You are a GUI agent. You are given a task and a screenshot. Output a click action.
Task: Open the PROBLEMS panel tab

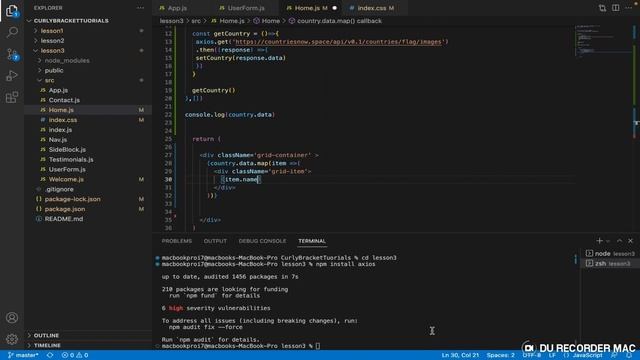coord(177,241)
